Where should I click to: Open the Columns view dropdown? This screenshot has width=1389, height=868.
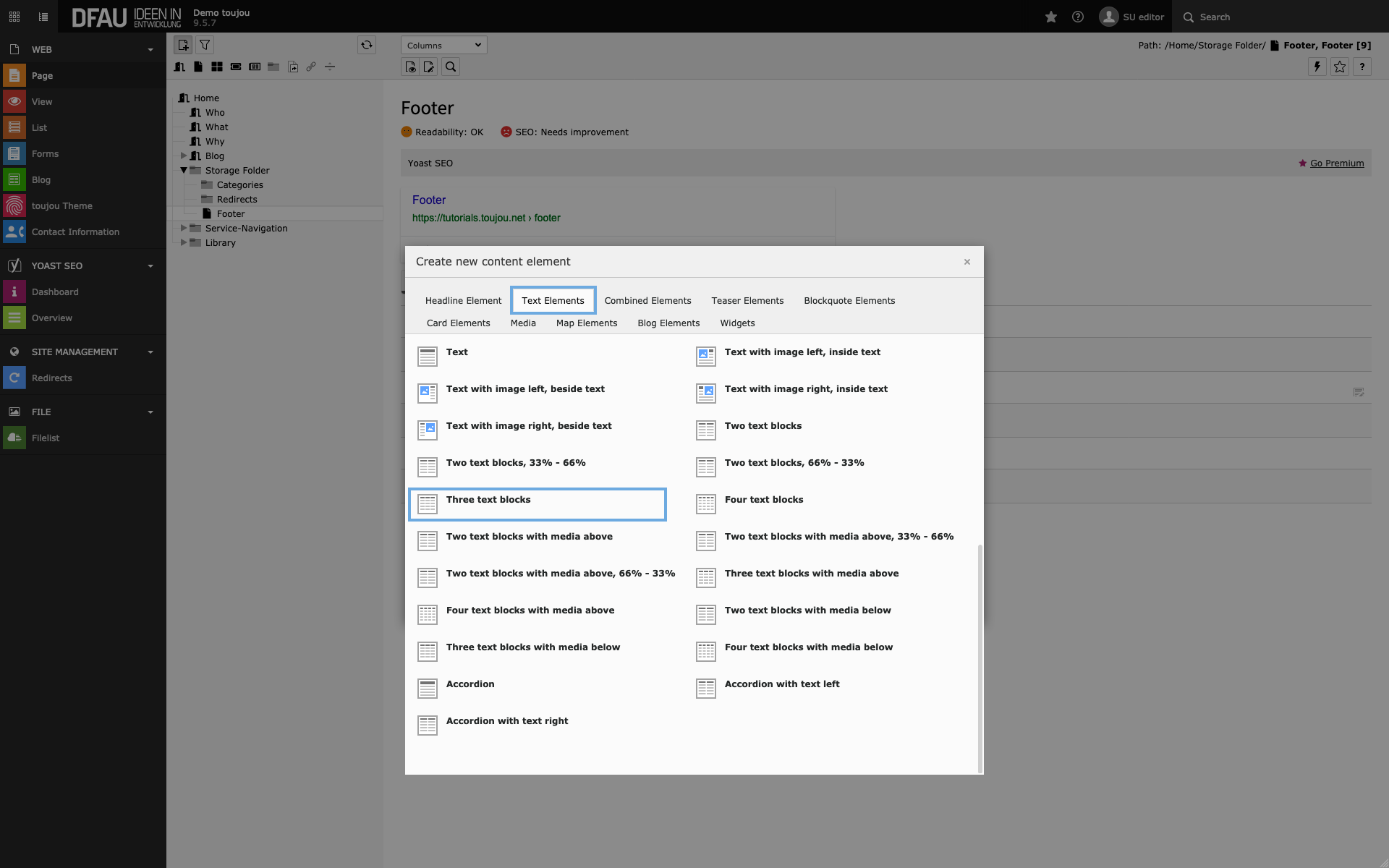(x=443, y=45)
